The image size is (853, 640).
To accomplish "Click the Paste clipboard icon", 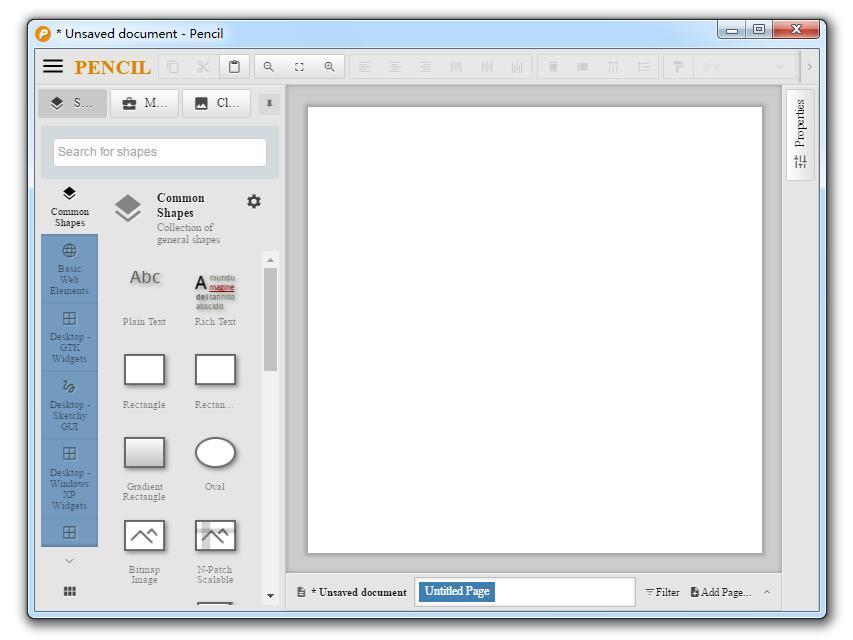I will tap(234, 67).
